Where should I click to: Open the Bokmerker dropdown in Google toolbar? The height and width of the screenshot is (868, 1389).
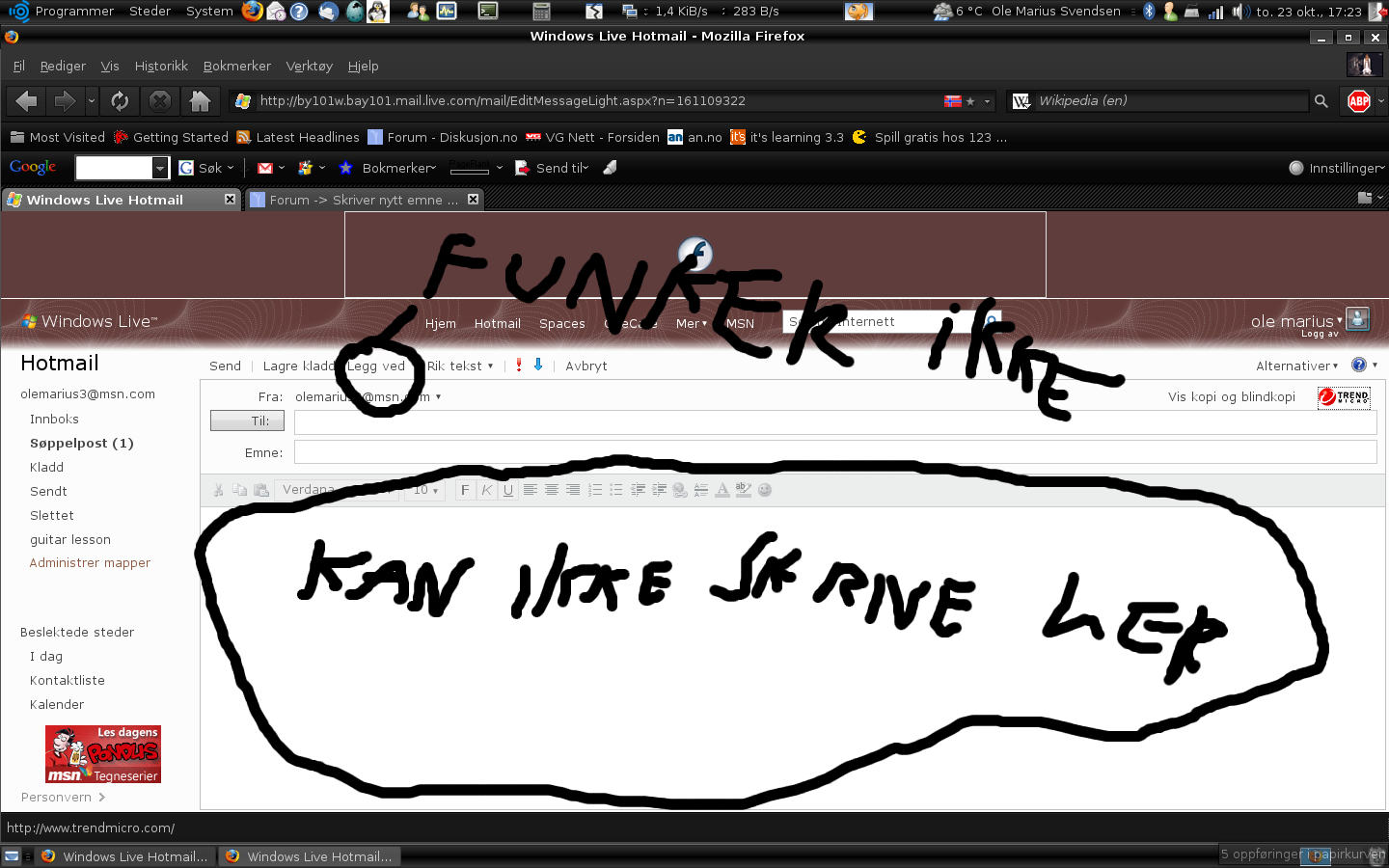pos(398,168)
